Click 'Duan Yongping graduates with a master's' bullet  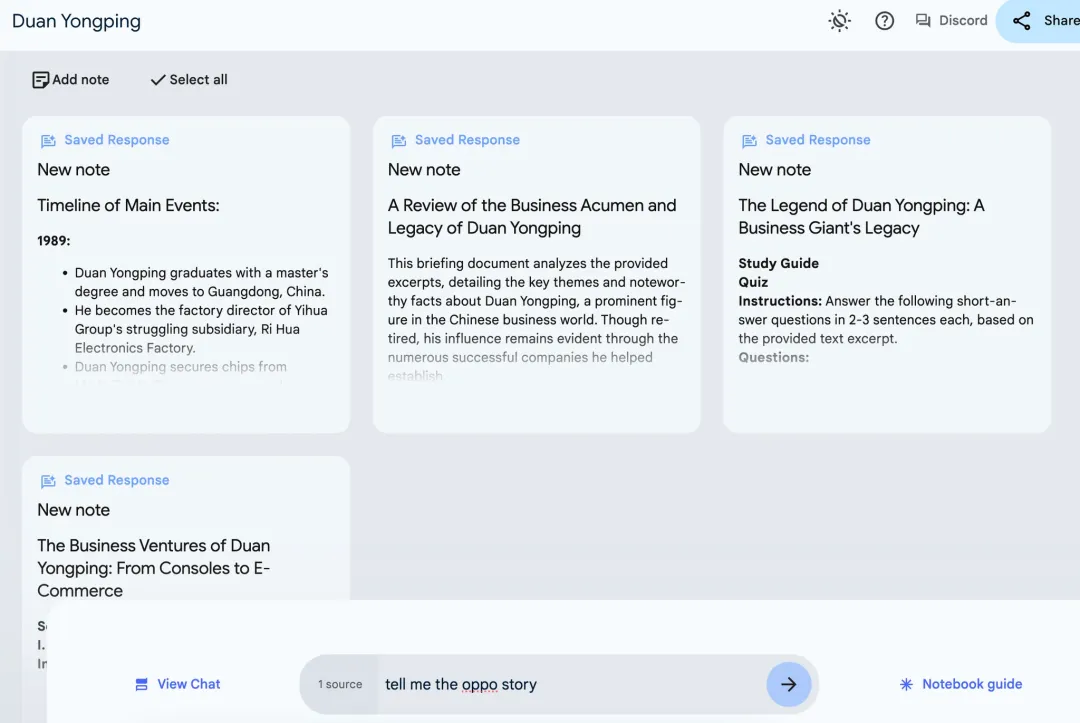pos(201,282)
